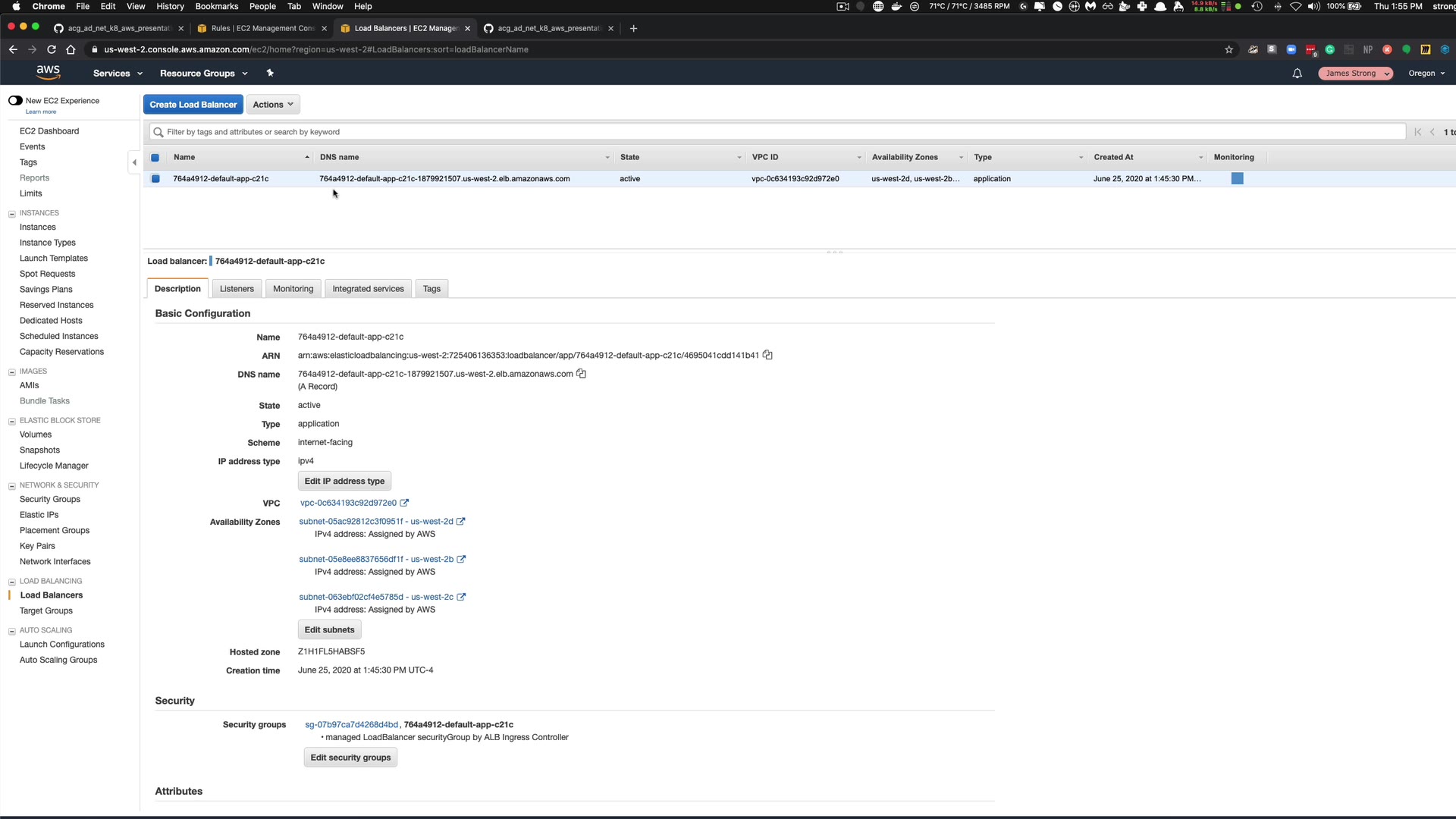Bookmark this page with the star icon
This screenshot has height=819, width=1456.
pyautogui.click(x=1228, y=49)
